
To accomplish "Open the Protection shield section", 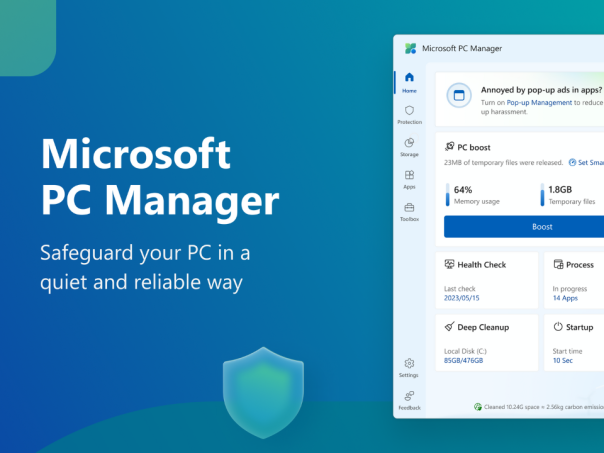I will [x=409, y=114].
